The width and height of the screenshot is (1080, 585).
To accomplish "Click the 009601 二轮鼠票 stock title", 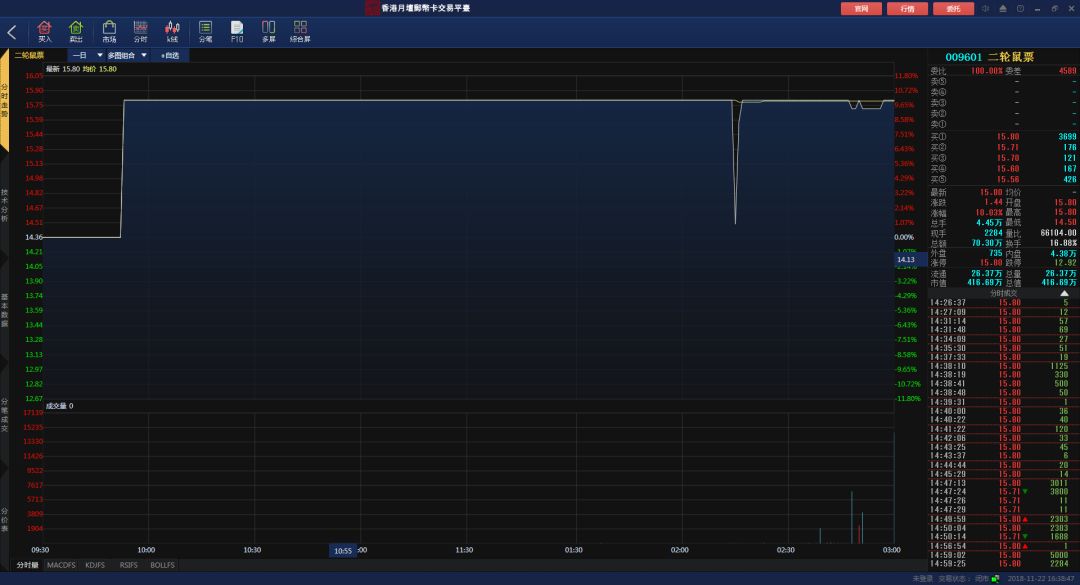I will (989, 57).
